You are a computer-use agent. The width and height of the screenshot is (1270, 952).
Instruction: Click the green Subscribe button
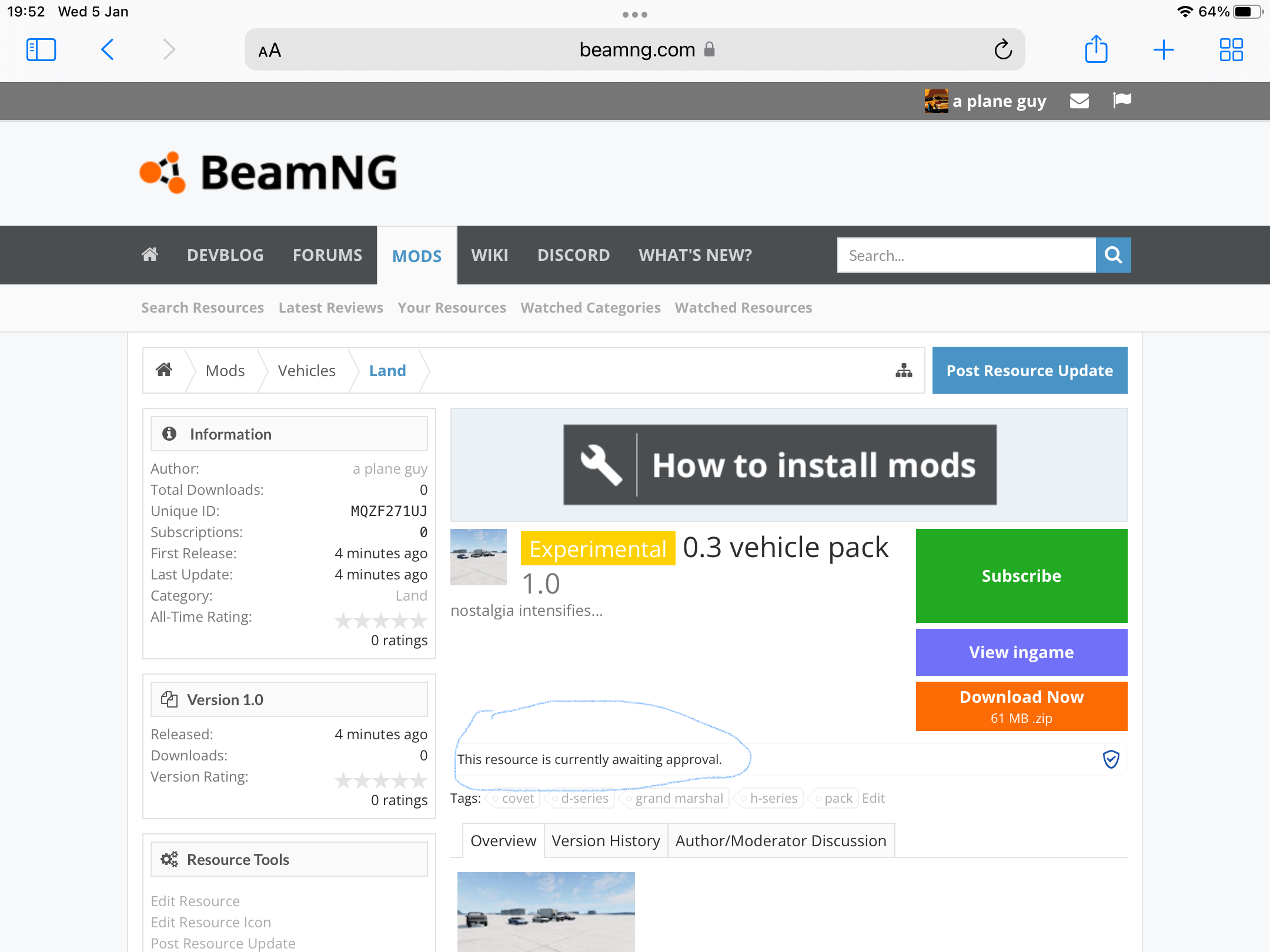point(1021,576)
